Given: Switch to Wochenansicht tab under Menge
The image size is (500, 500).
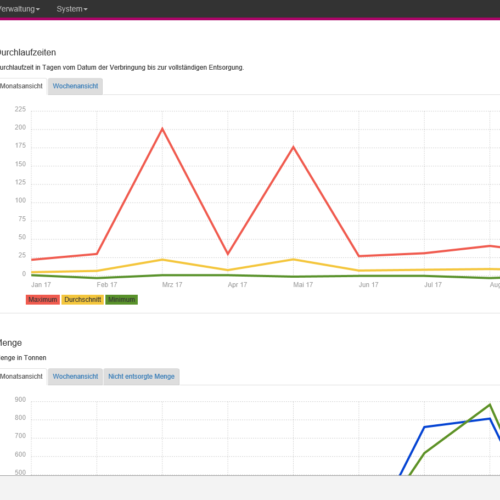Looking at the screenshot, I should coord(75,376).
